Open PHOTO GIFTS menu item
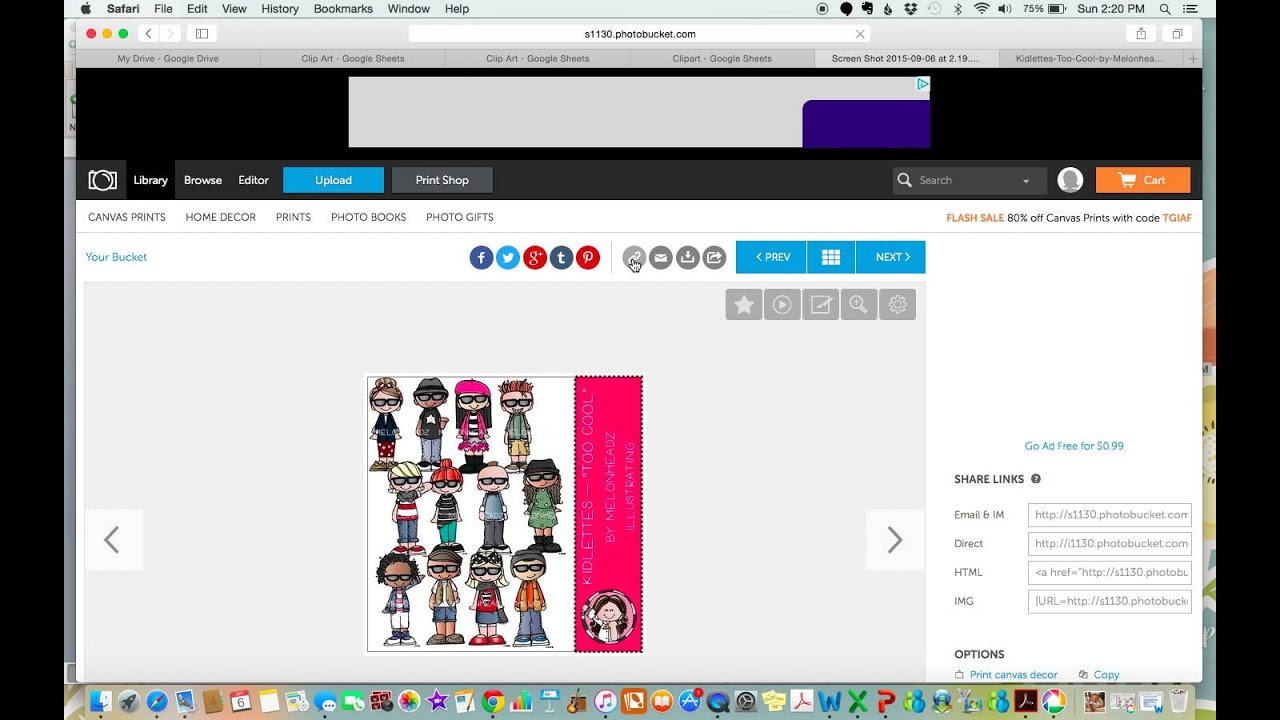The image size is (1280, 720). click(460, 217)
